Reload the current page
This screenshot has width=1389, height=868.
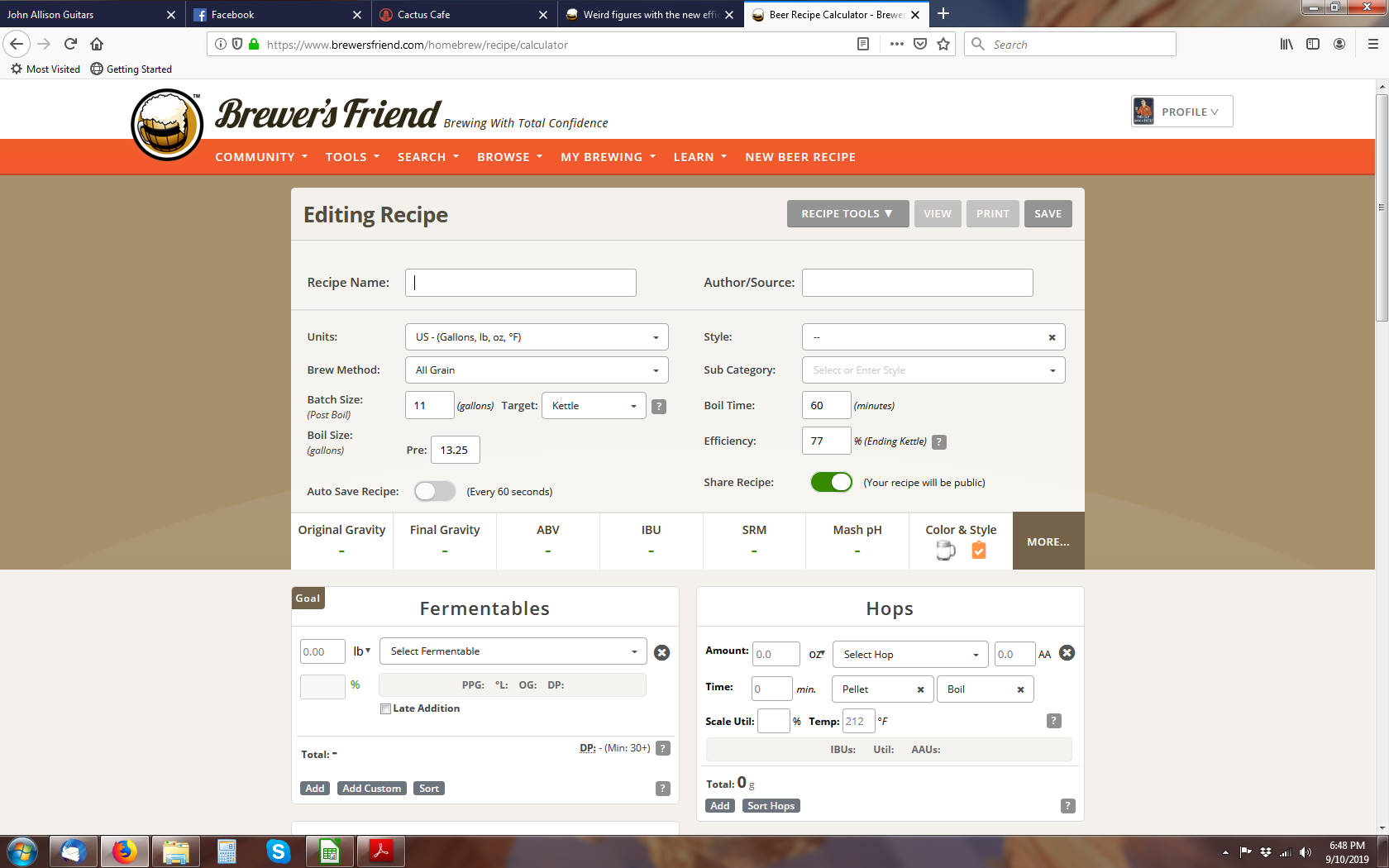pyautogui.click(x=70, y=44)
